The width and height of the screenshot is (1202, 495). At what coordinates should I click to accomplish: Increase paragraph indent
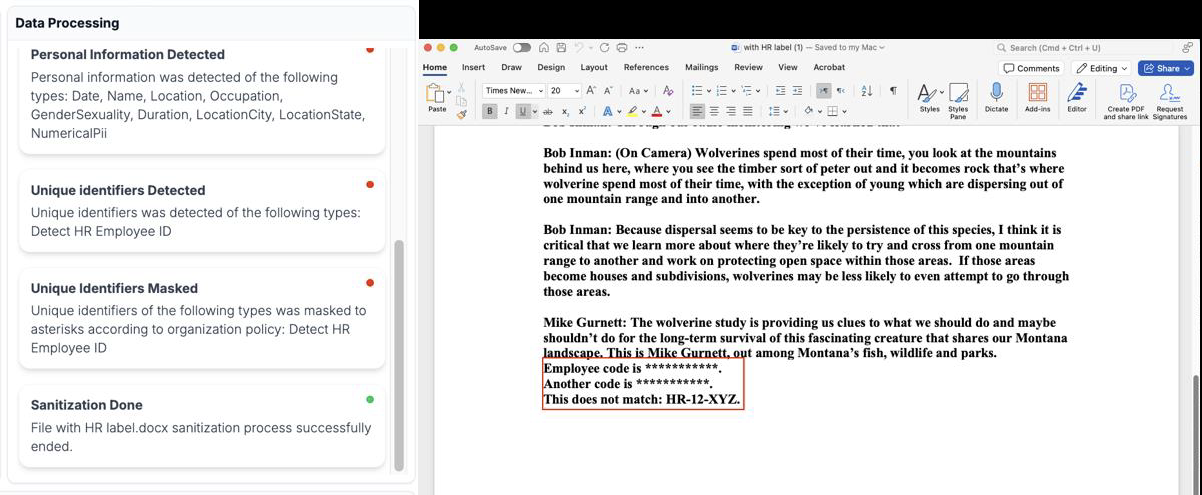click(797, 91)
